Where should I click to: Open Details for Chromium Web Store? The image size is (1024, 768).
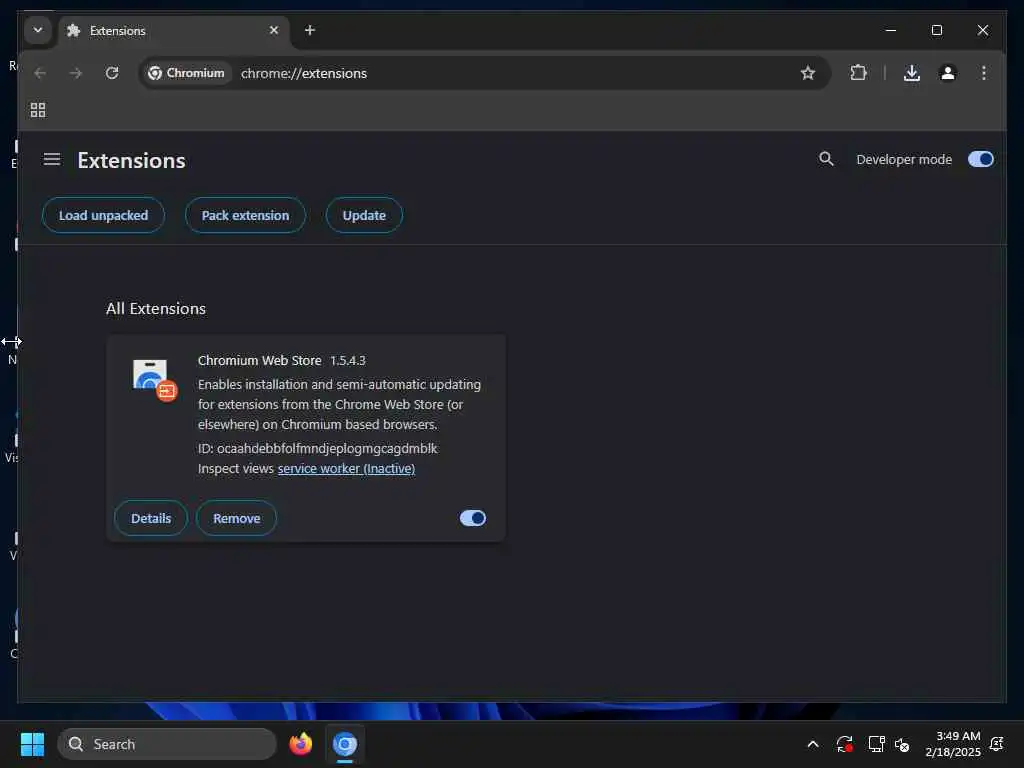click(x=151, y=518)
